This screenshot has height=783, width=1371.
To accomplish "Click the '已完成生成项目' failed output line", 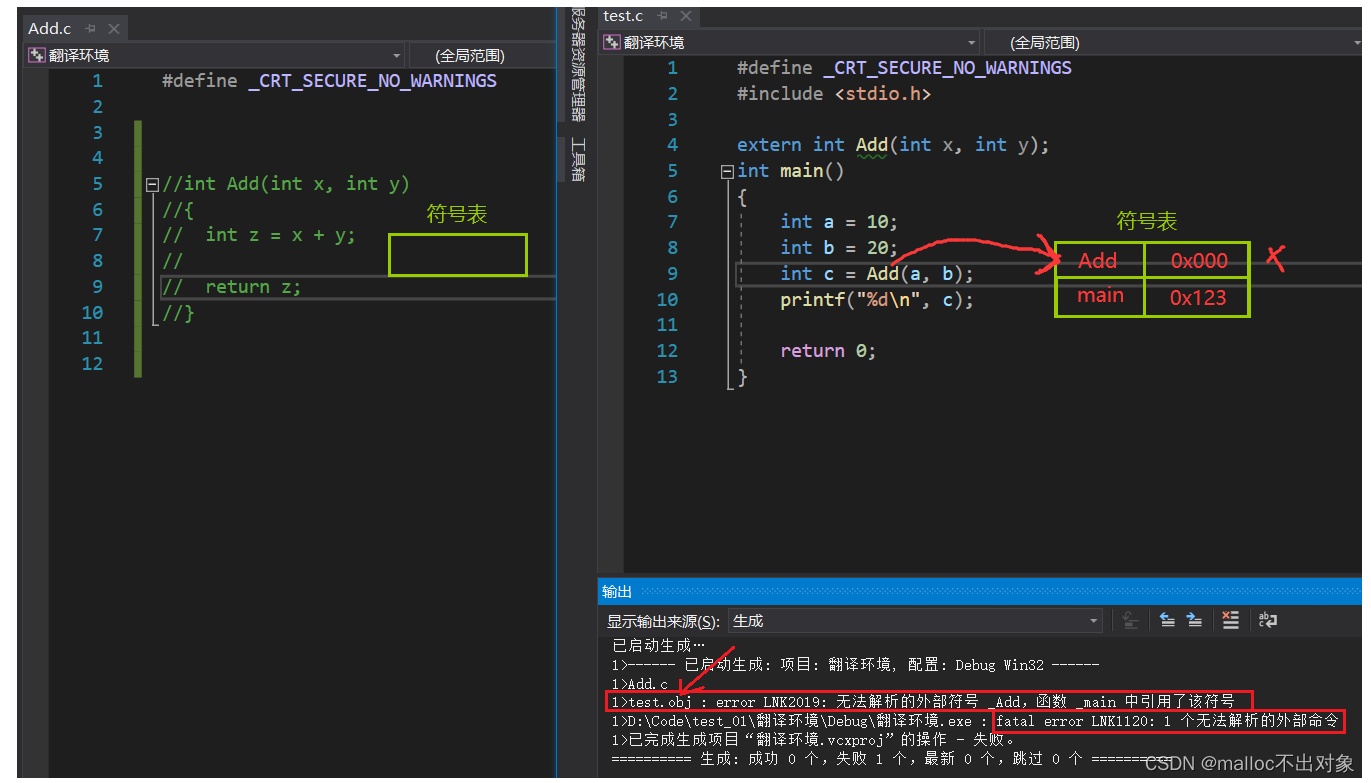I will point(814,740).
